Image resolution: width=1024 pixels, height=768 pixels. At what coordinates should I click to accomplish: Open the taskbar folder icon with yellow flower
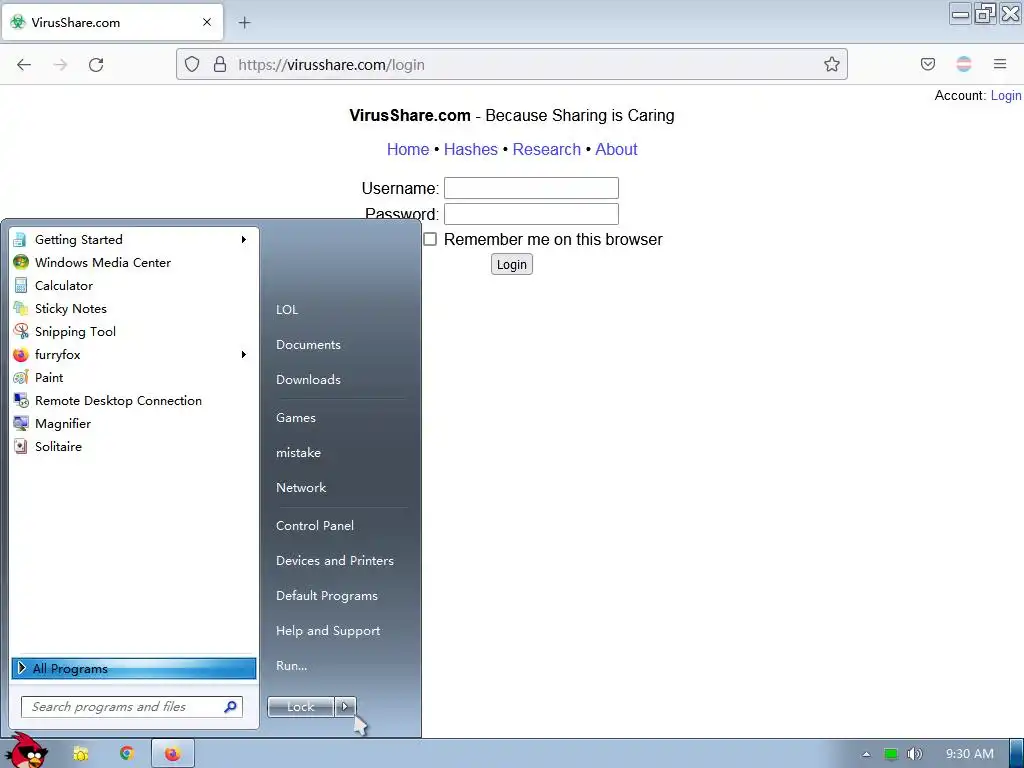(81, 754)
